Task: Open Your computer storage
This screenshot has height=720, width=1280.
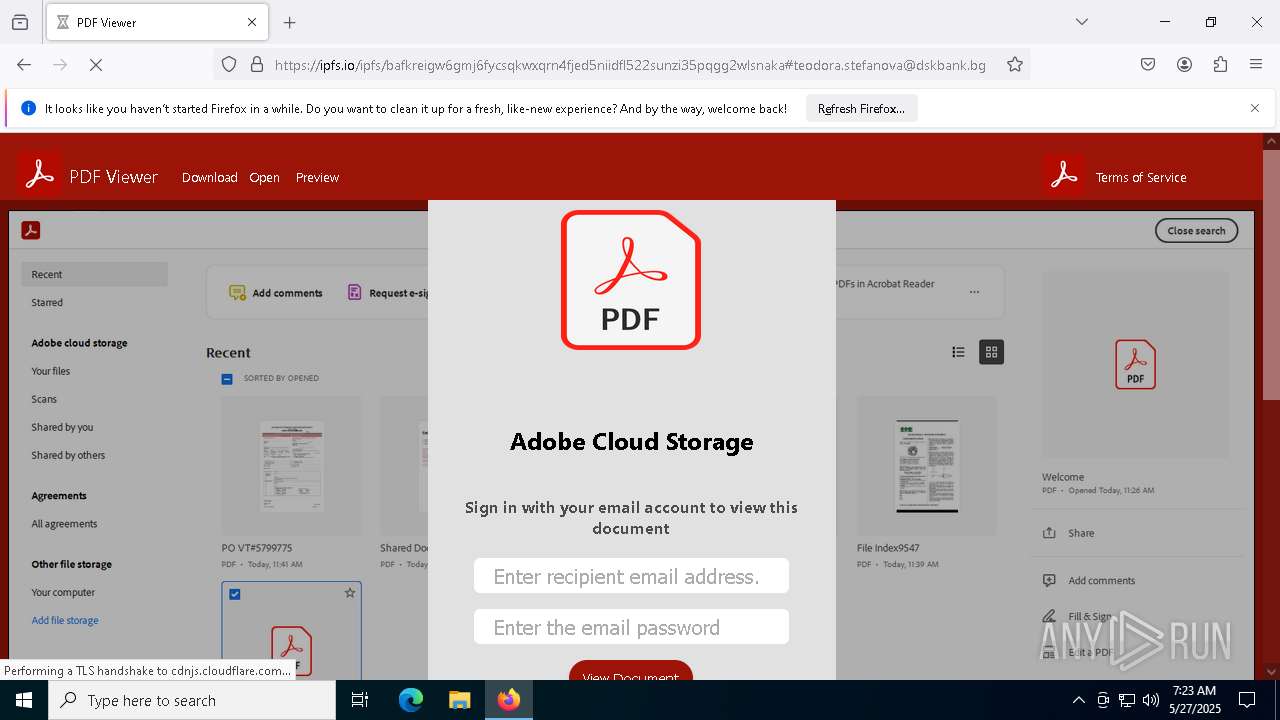Action: point(63,592)
